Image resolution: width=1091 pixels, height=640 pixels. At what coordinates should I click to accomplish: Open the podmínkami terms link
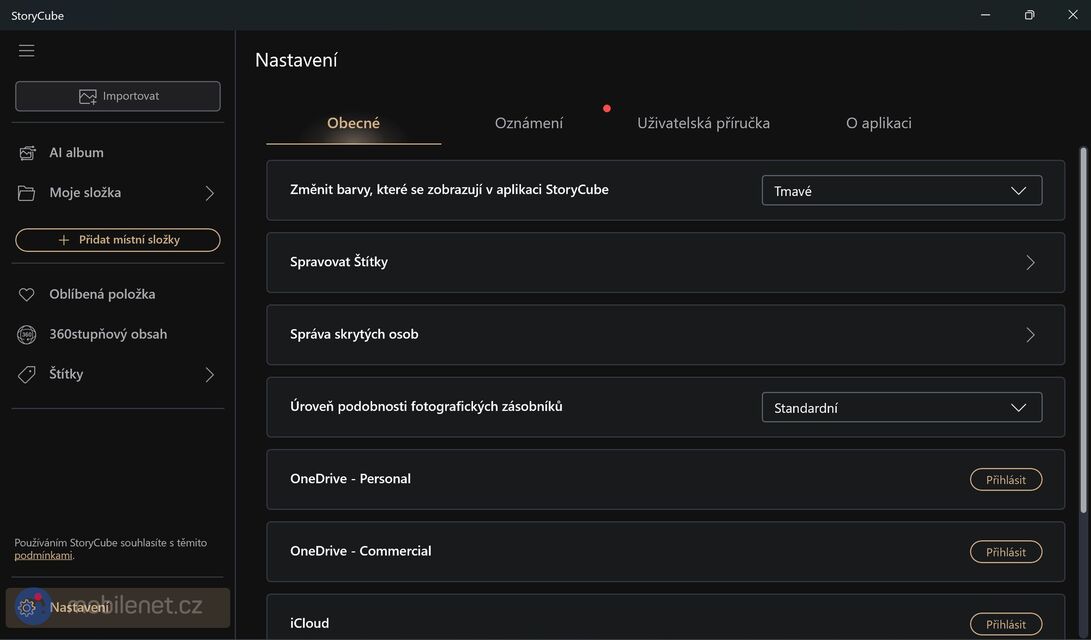(x=43, y=556)
